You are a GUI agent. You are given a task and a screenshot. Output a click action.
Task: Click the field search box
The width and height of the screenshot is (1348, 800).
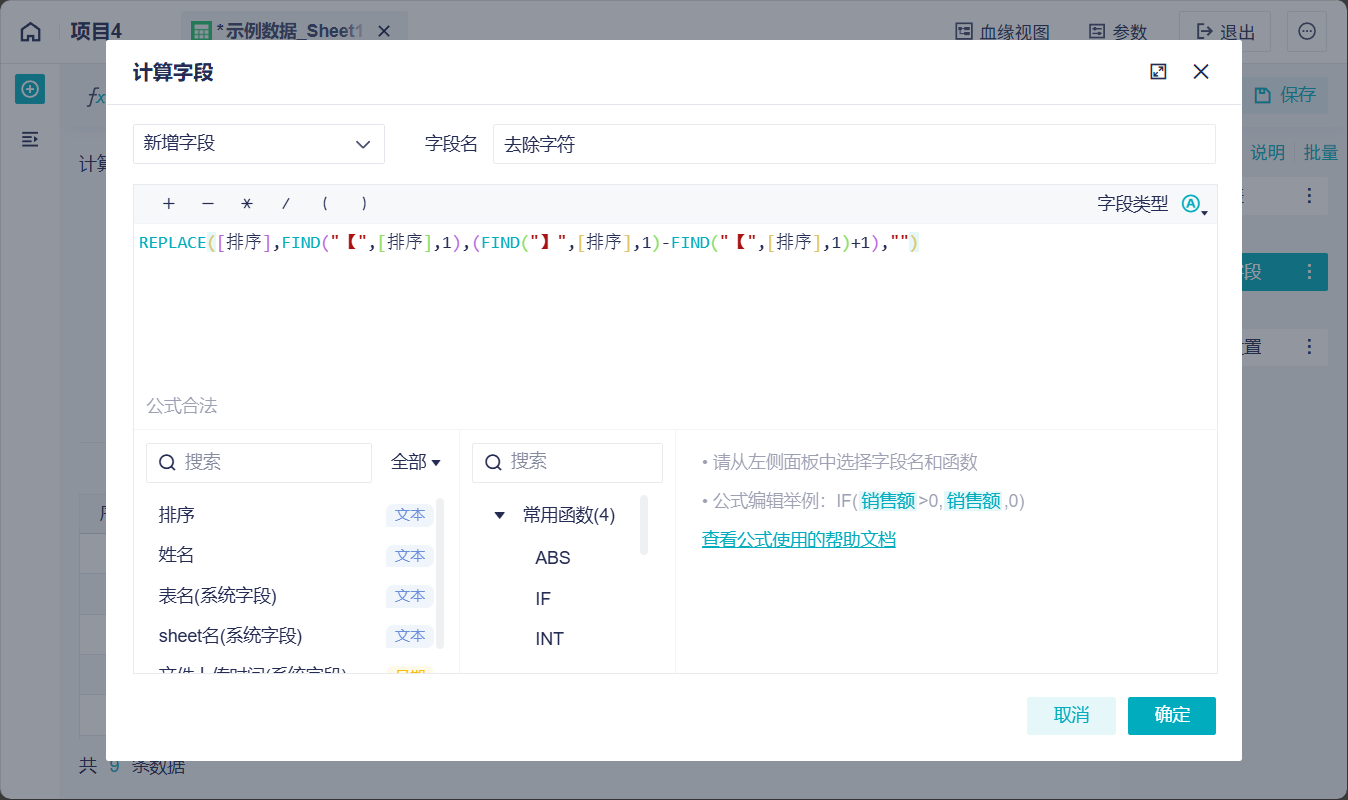pos(259,463)
